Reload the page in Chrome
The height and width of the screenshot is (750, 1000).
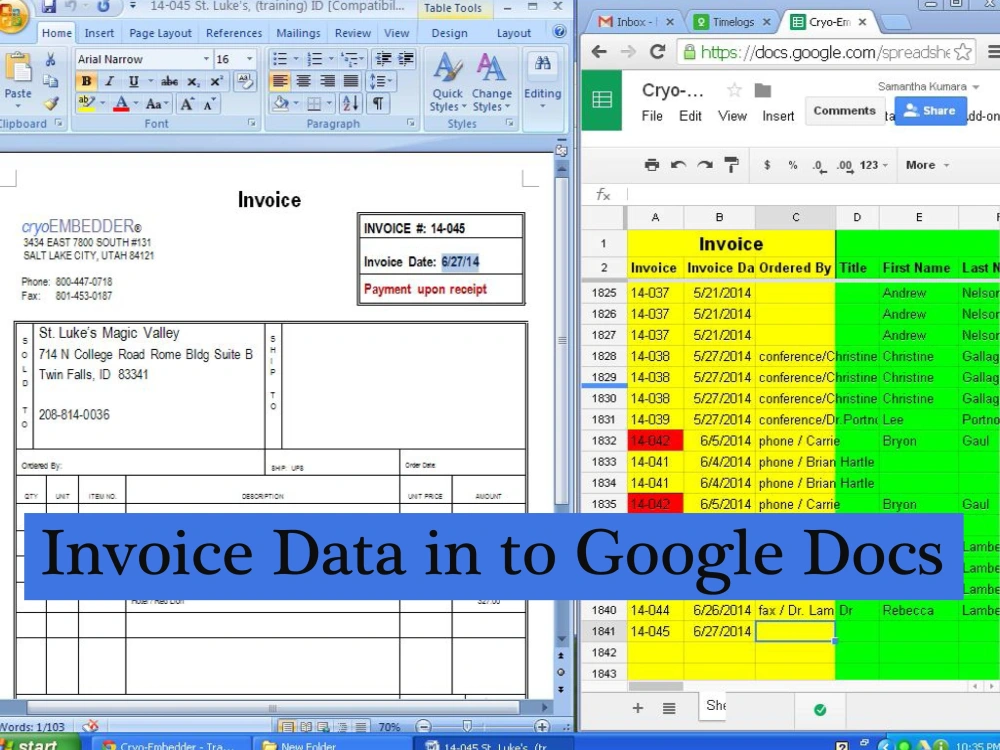658,52
